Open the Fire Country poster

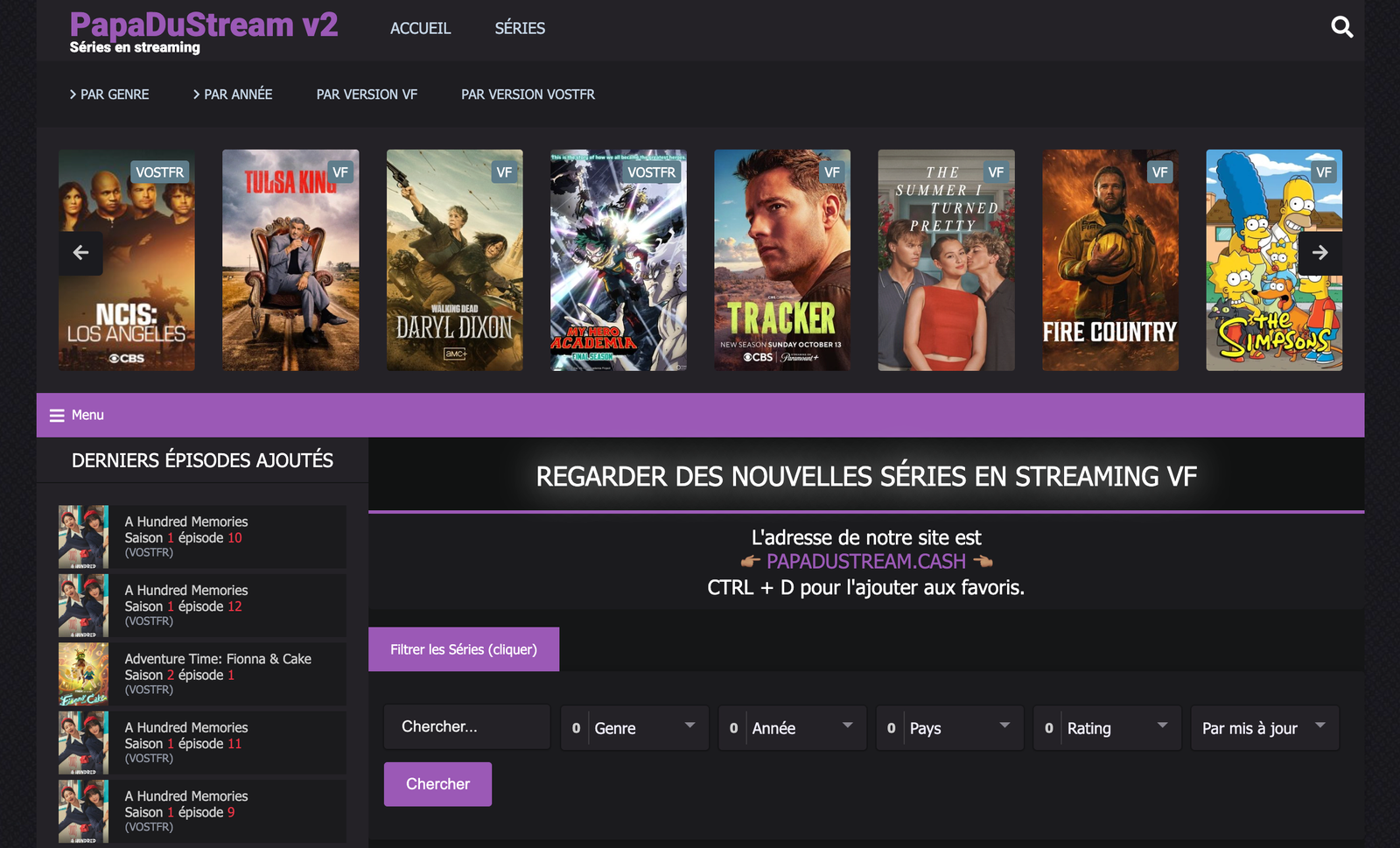coord(1109,260)
